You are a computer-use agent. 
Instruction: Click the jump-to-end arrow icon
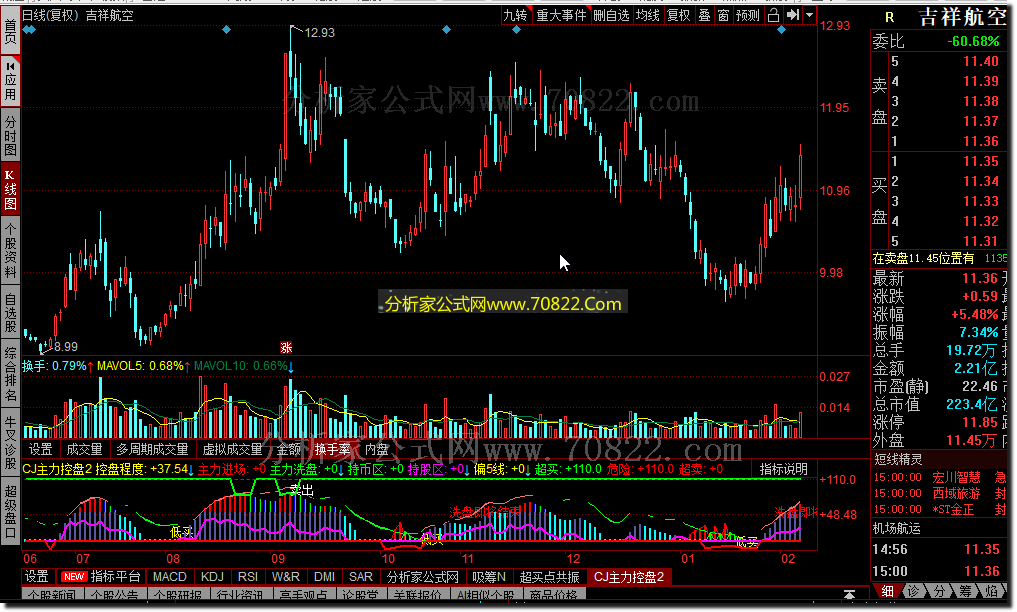[793, 15]
